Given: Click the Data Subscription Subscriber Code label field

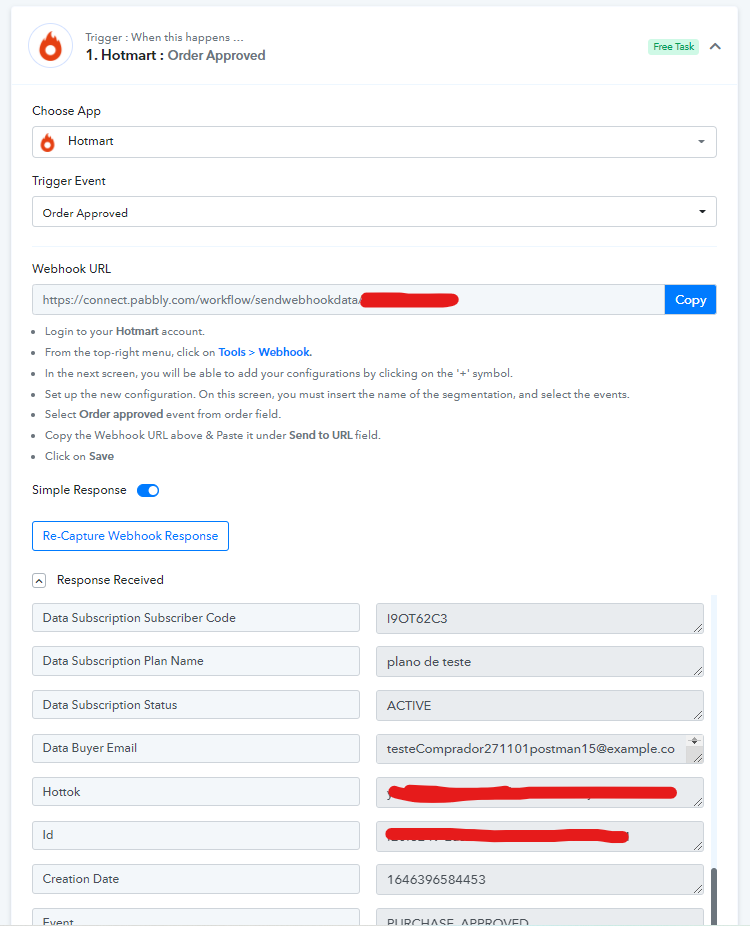Looking at the screenshot, I should pos(196,618).
